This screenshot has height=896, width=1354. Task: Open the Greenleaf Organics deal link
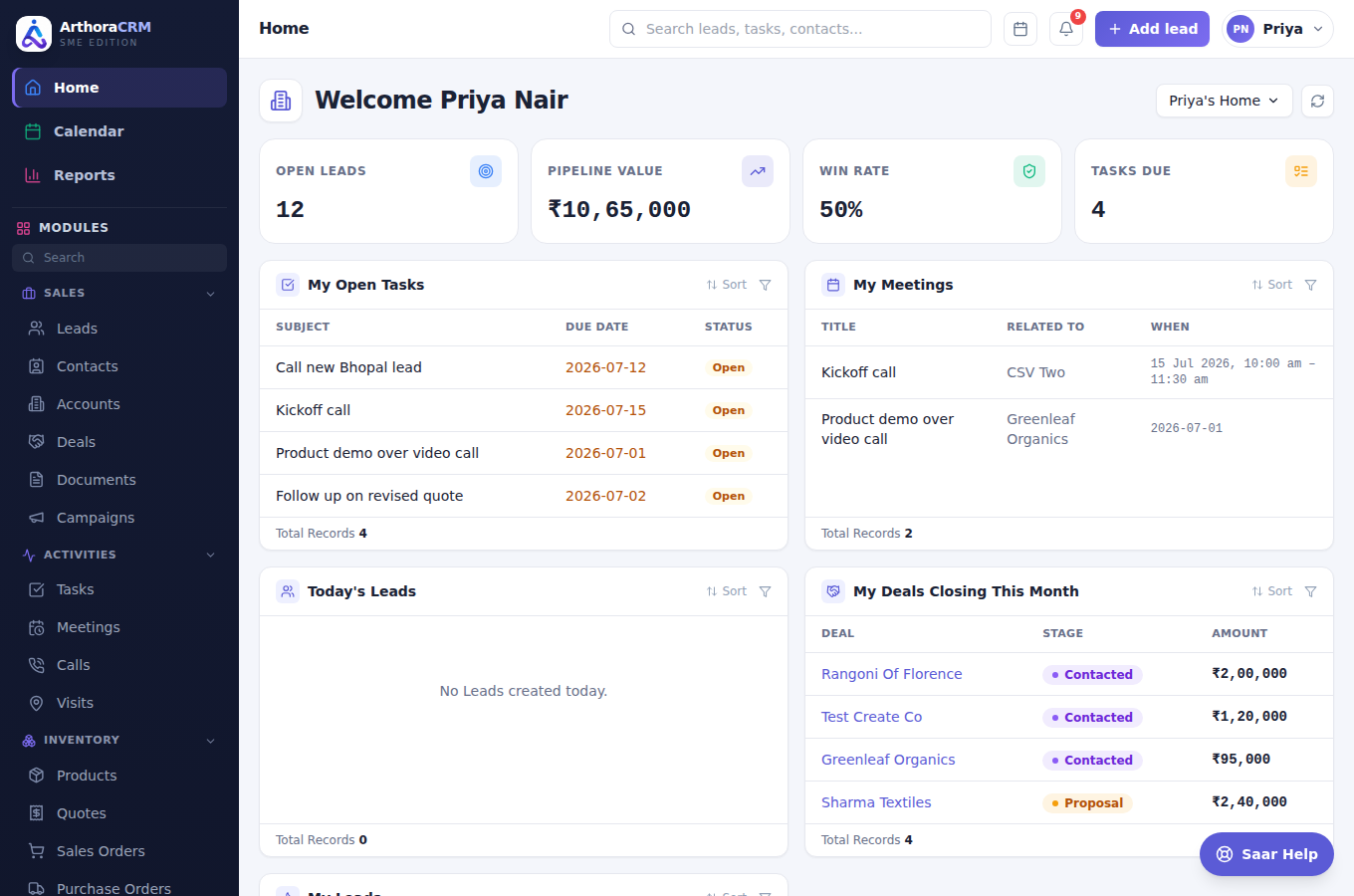tap(888, 760)
